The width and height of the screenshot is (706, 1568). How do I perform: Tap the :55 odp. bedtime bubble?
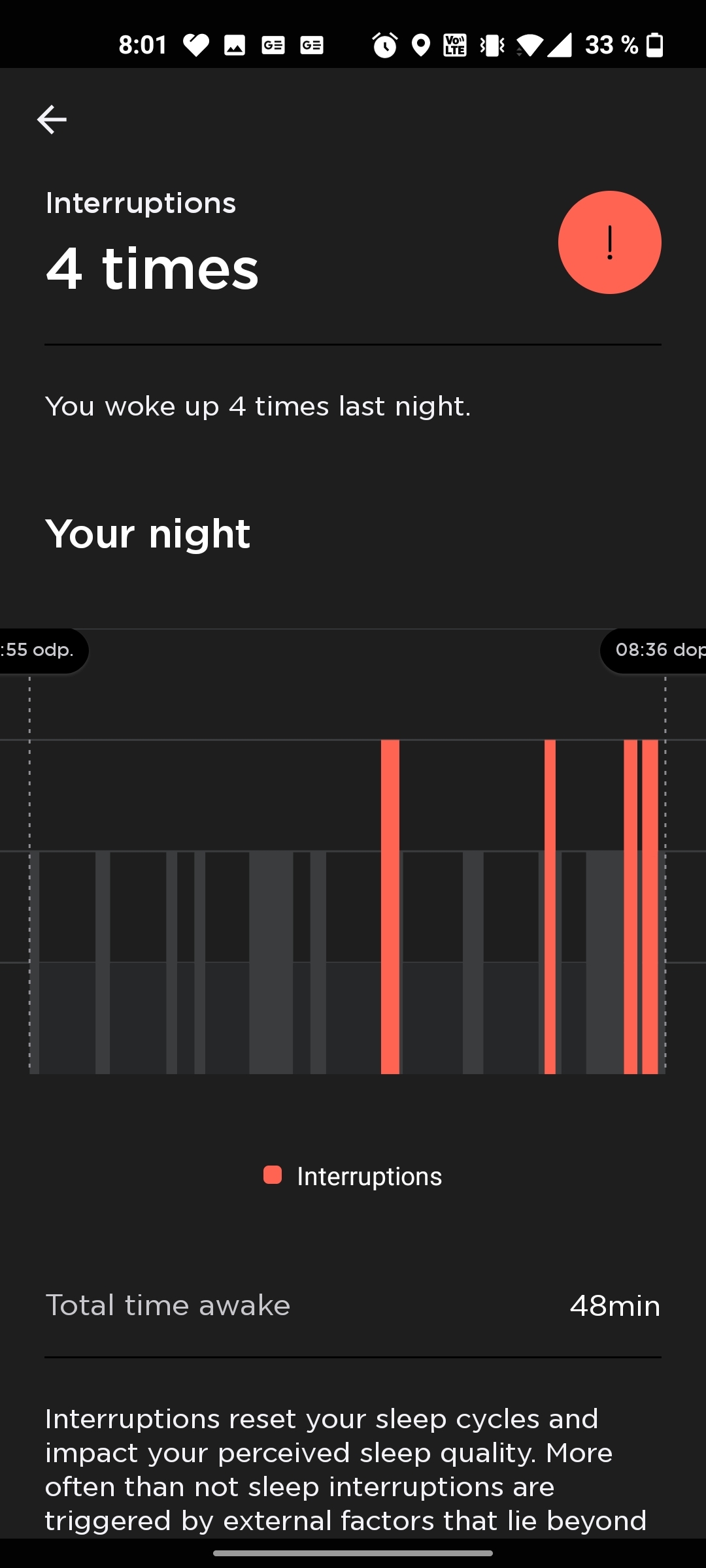(38, 649)
